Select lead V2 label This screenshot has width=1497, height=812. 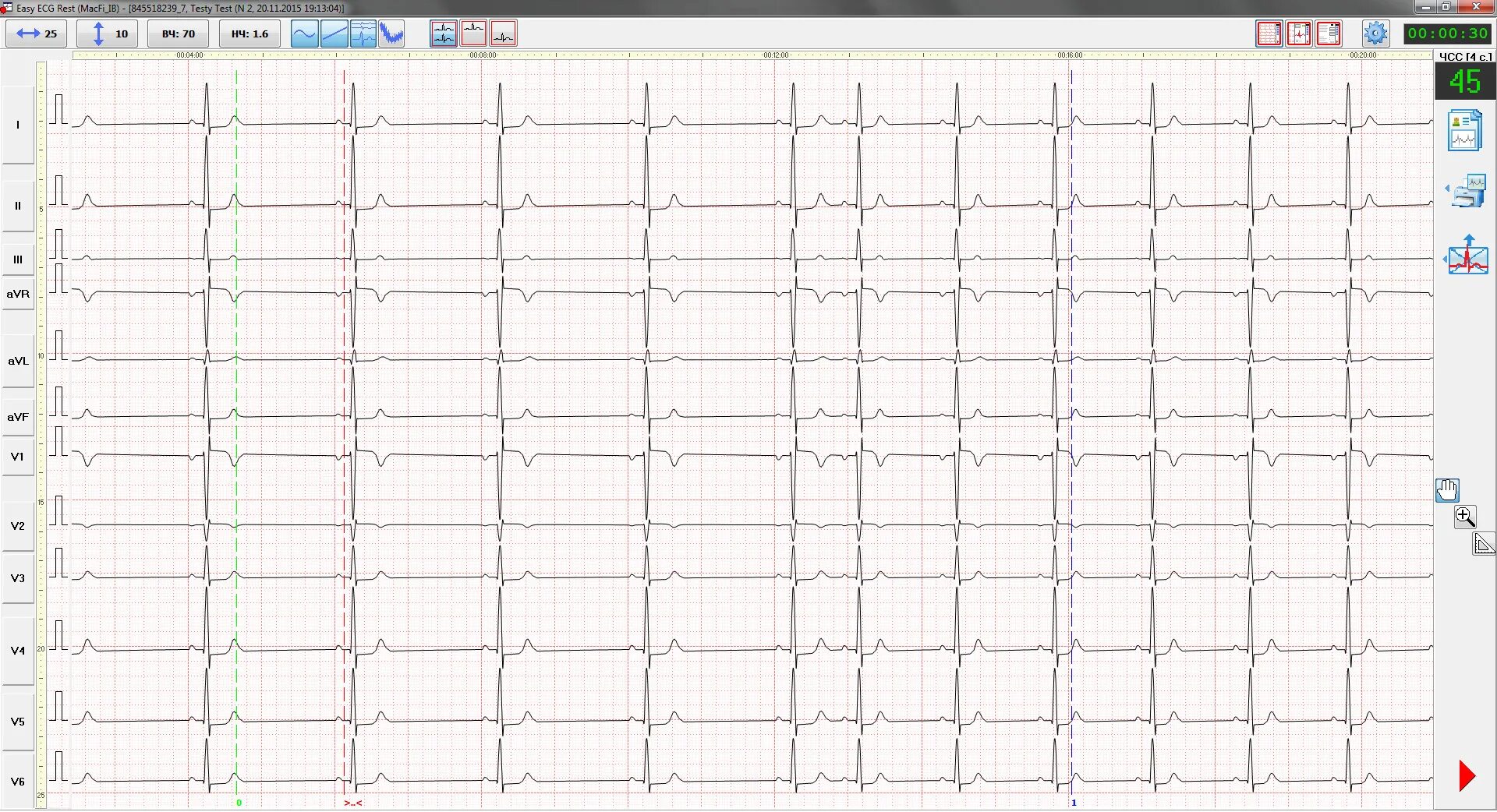pyautogui.click(x=18, y=526)
